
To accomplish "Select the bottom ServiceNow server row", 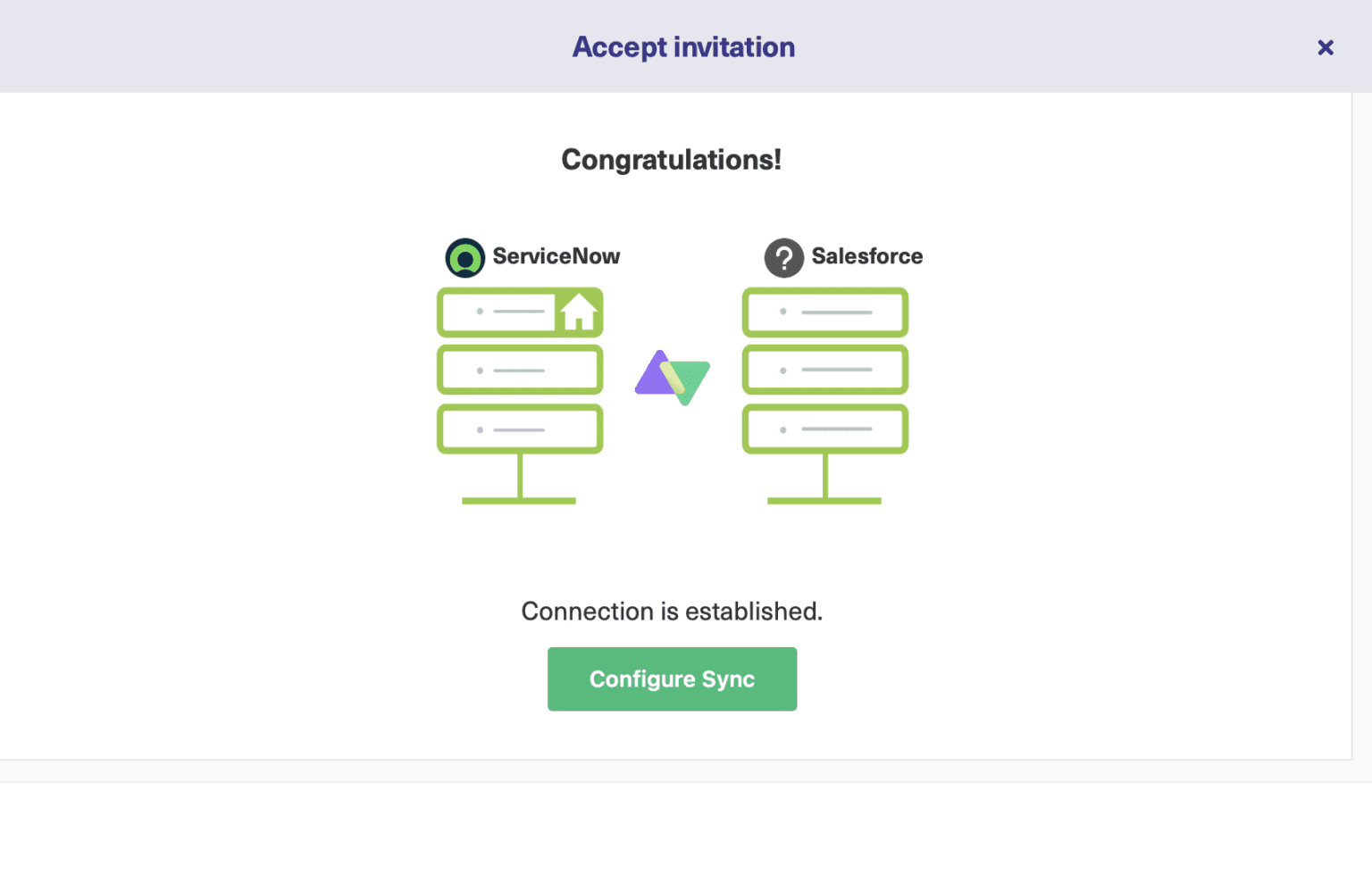I will (520, 429).
